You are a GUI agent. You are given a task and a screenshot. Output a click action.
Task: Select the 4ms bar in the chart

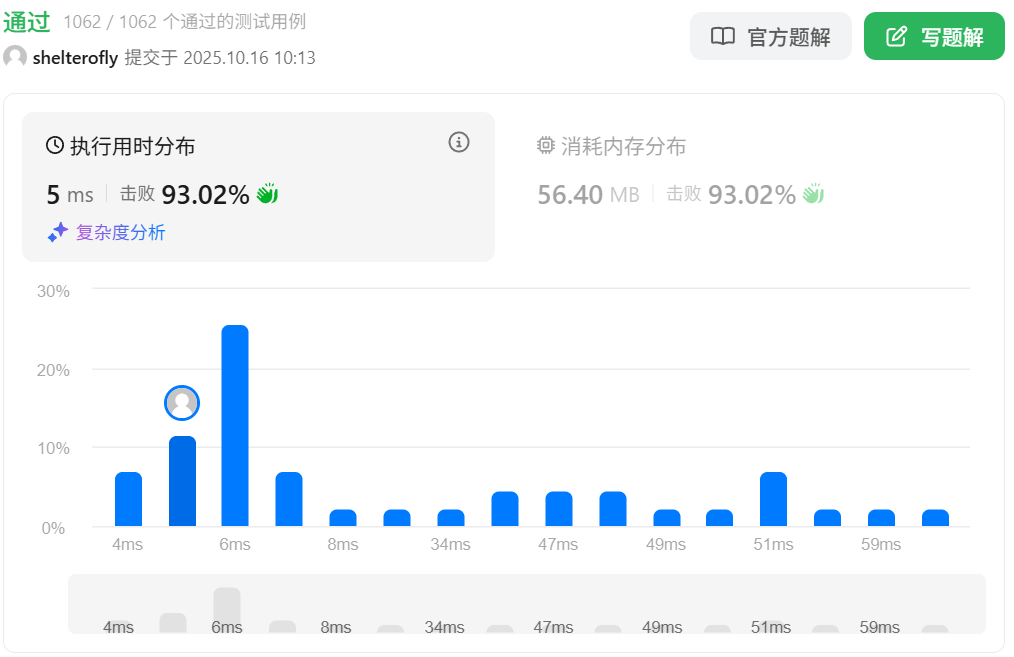128,499
